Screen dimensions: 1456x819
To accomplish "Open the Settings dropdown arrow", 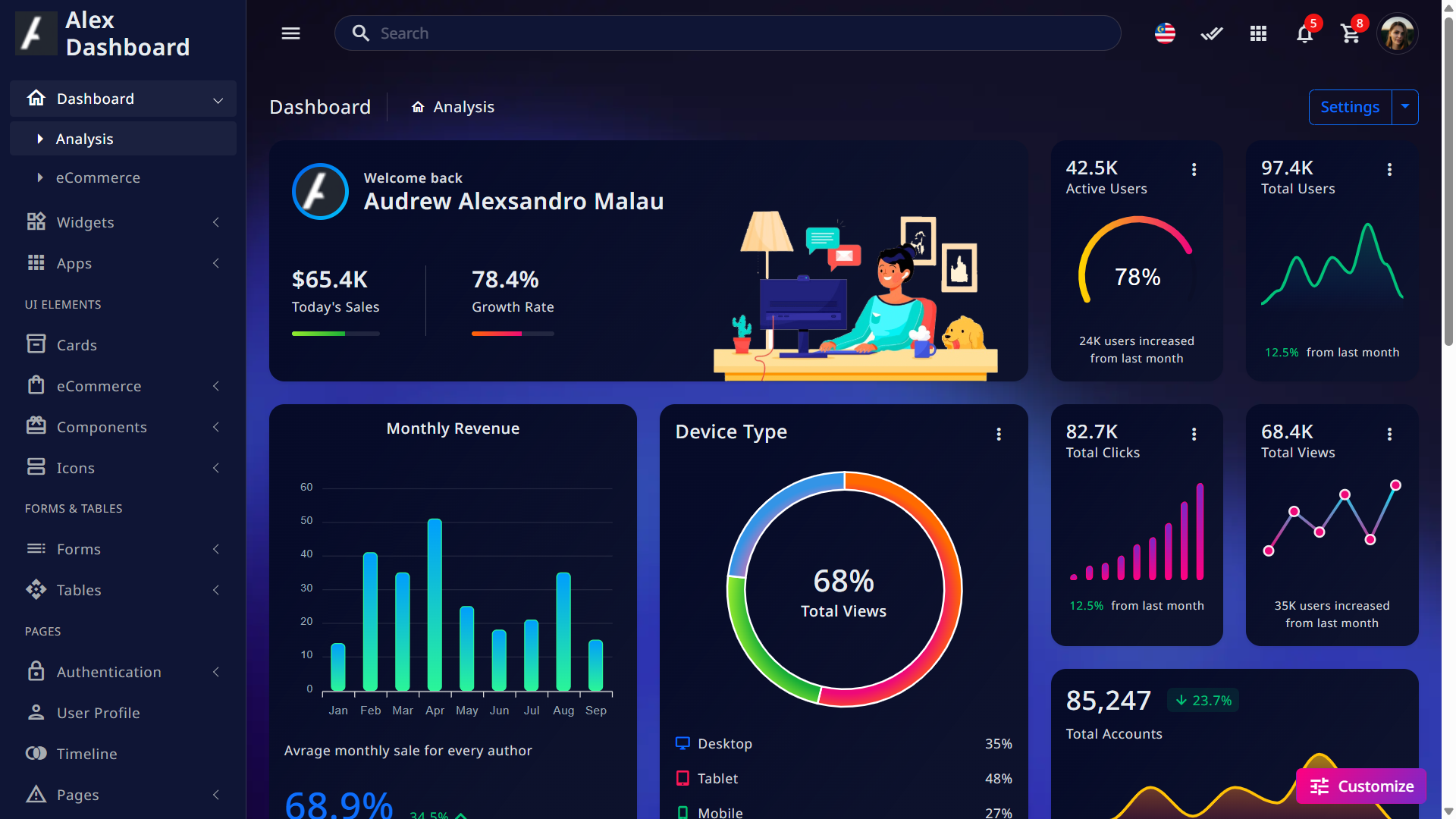I will pyautogui.click(x=1405, y=107).
